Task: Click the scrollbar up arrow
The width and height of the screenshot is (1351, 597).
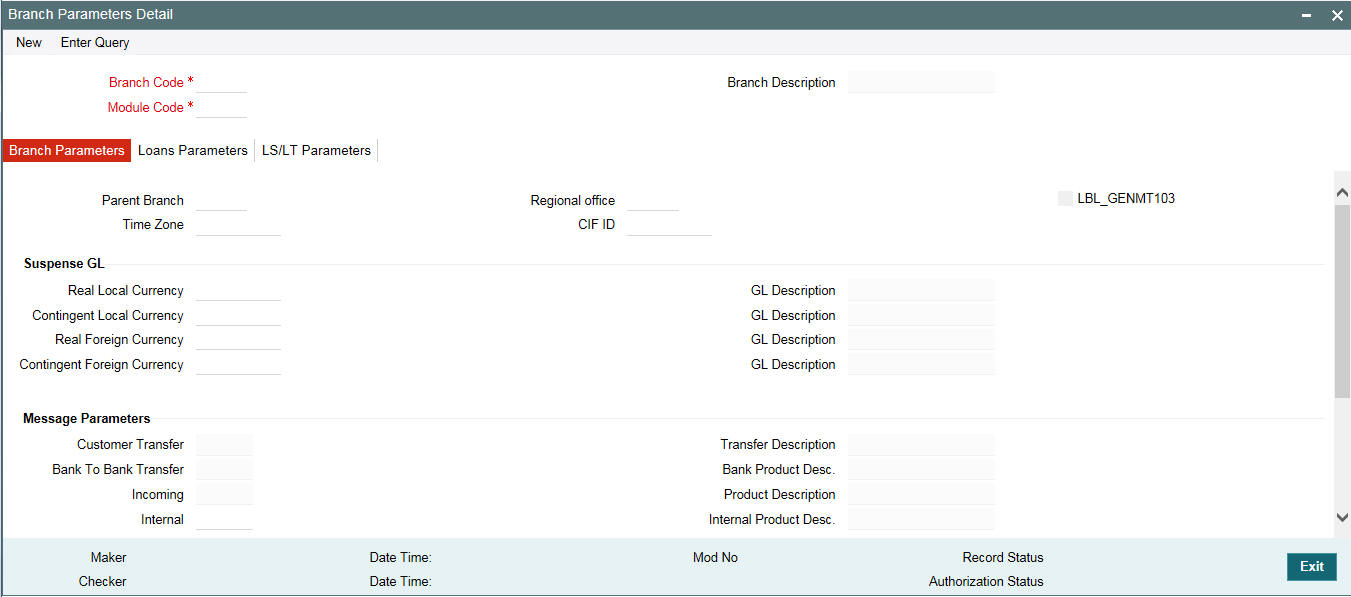Action: coord(1342,192)
